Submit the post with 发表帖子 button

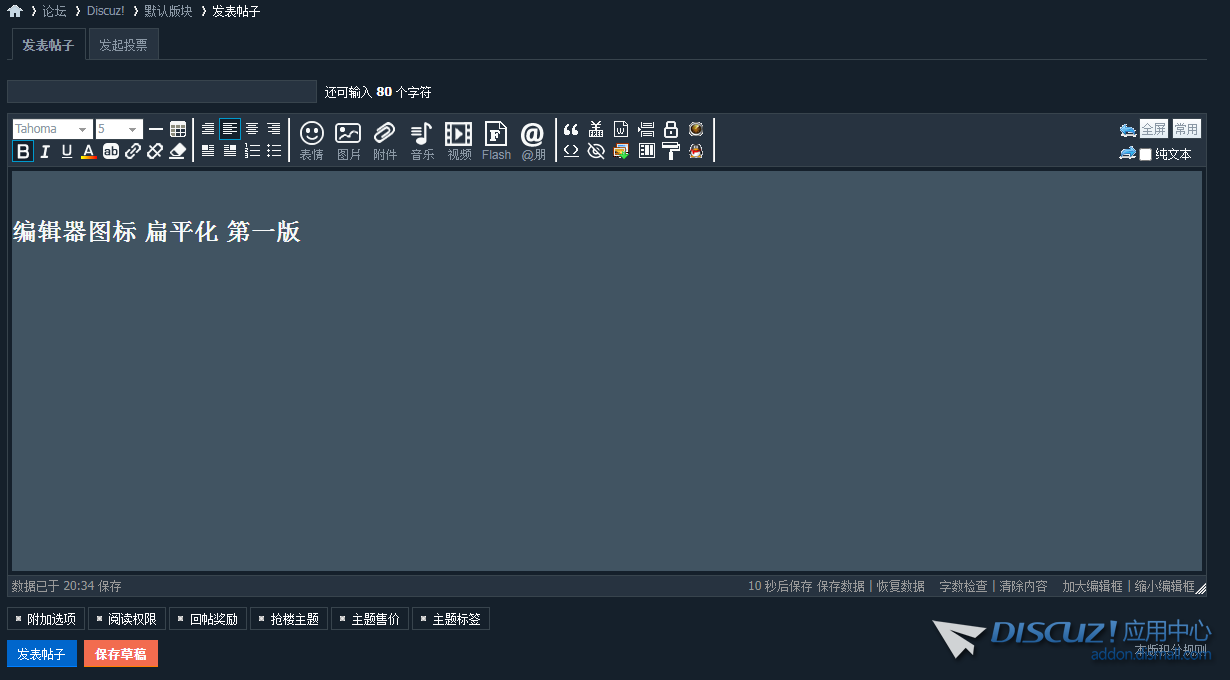coord(41,653)
